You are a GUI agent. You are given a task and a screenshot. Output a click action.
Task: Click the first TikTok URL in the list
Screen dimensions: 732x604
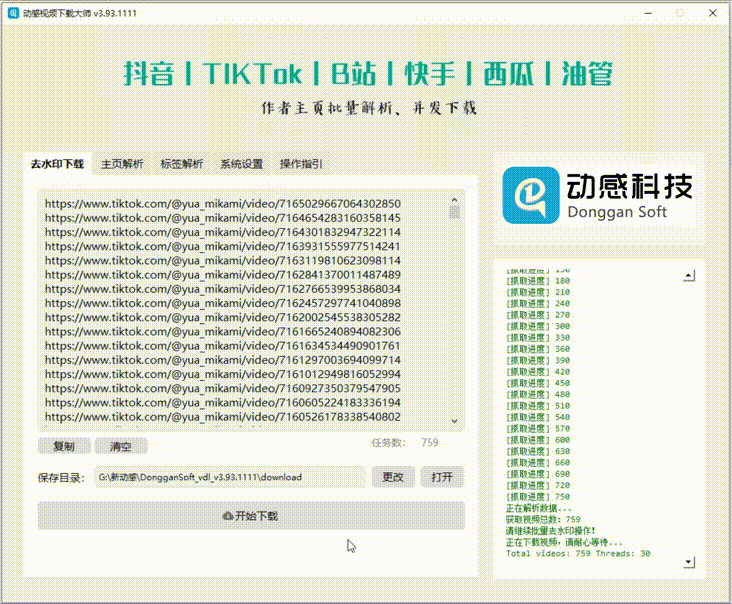(222, 203)
